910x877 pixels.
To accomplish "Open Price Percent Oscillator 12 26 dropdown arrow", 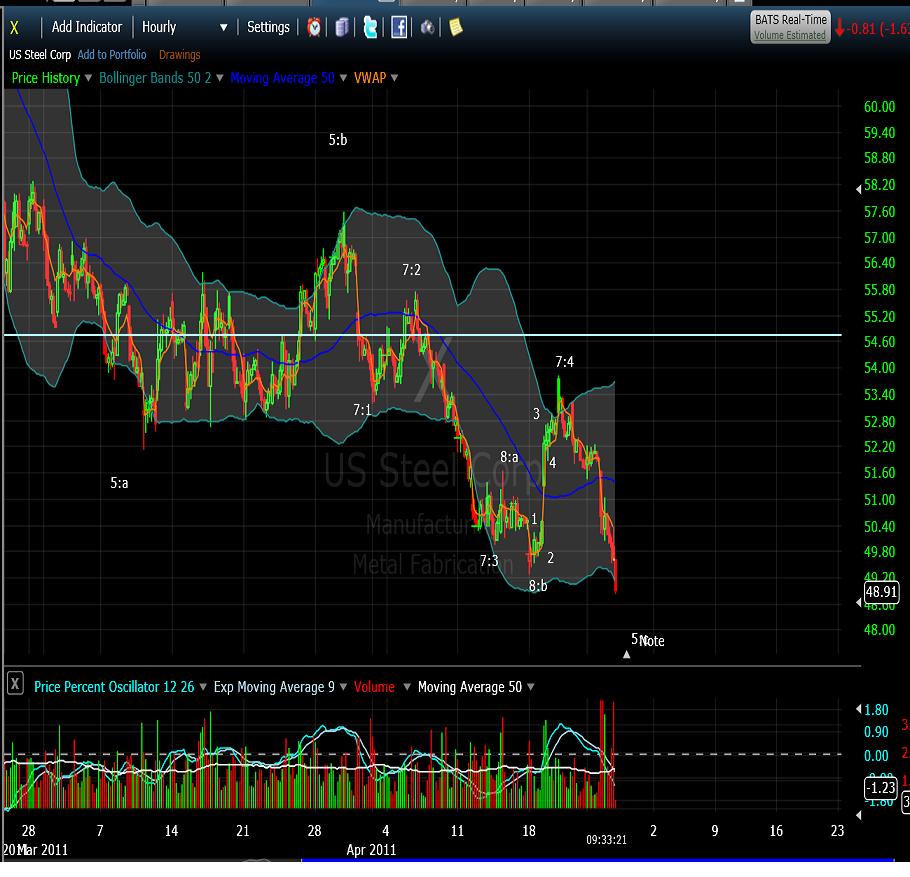I will pyautogui.click(x=205, y=687).
